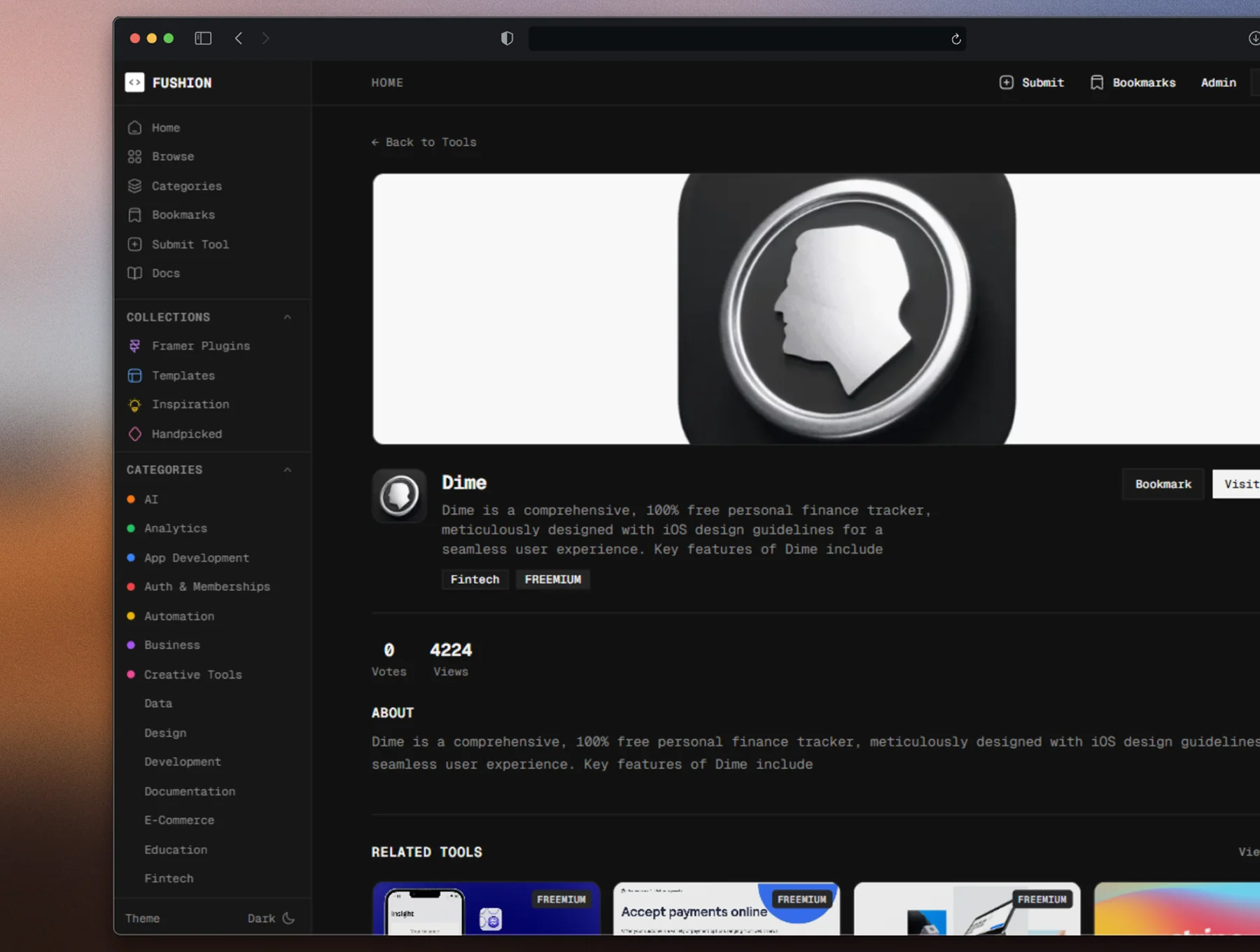
Task: Click the green dot beside Analytics
Action: [131, 528]
